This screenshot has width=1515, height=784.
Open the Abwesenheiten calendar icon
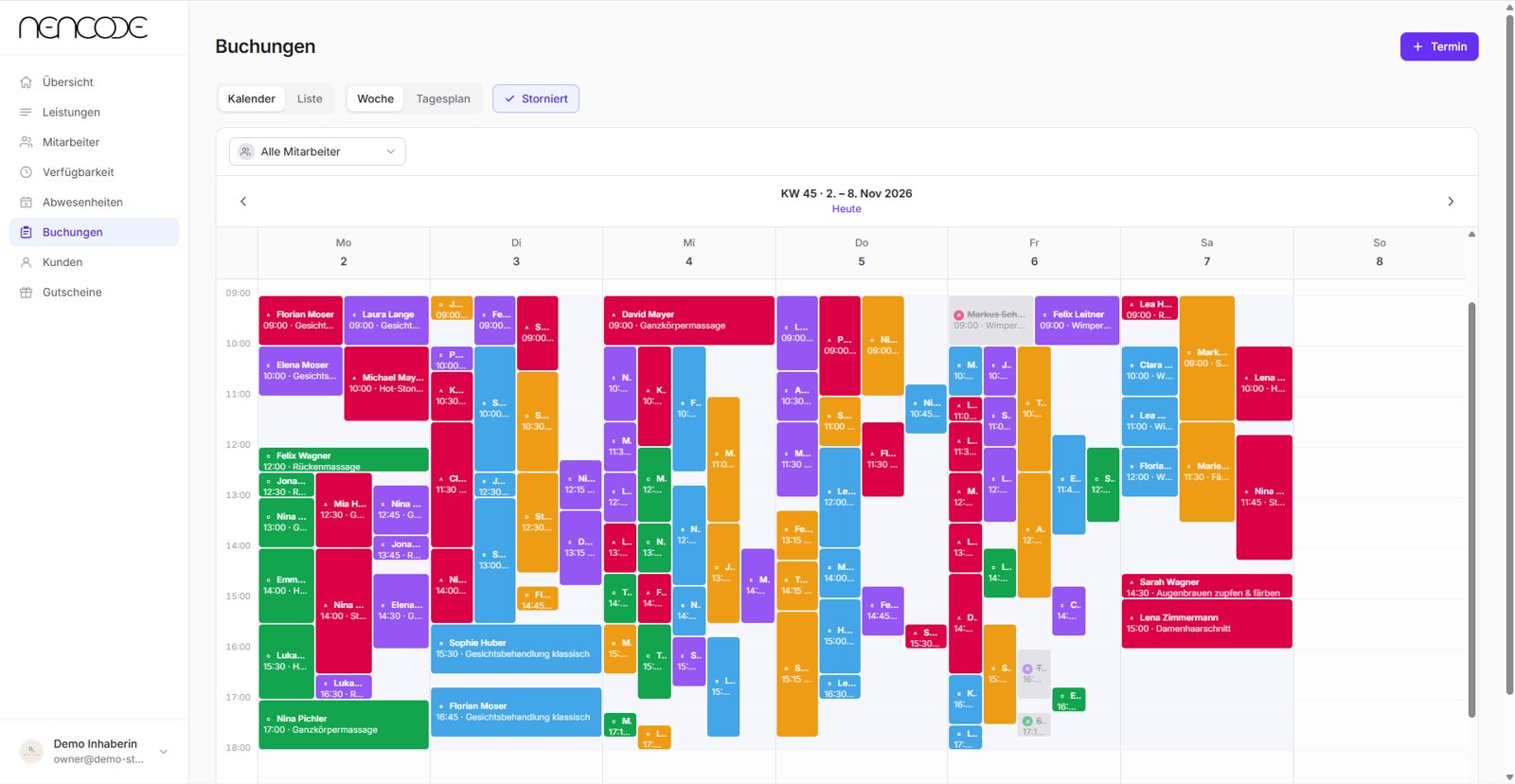pos(27,203)
